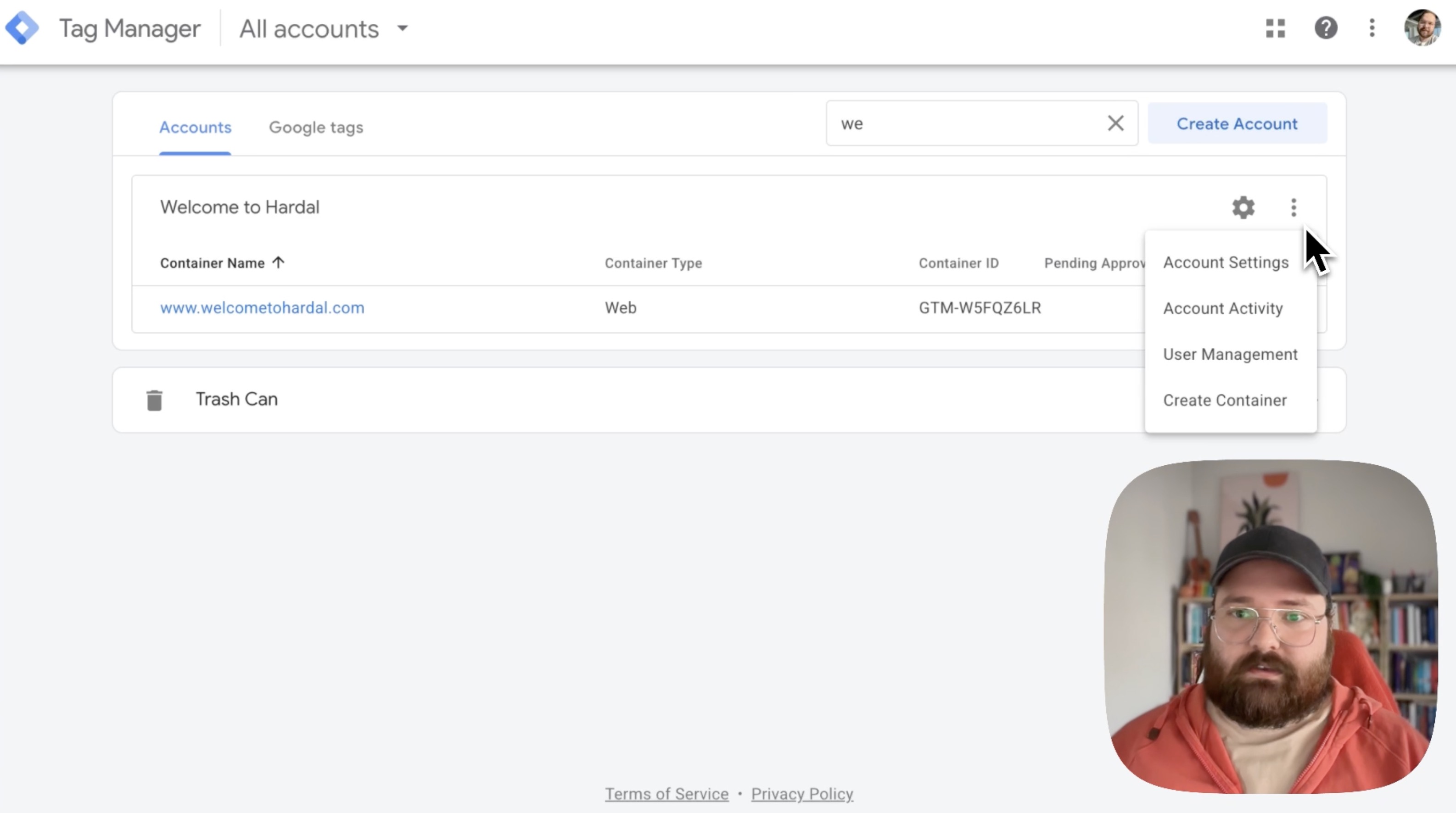Open Welcome to Hardal gear settings icon
This screenshot has height=813, width=1456.
click(x=1243, y=207)
